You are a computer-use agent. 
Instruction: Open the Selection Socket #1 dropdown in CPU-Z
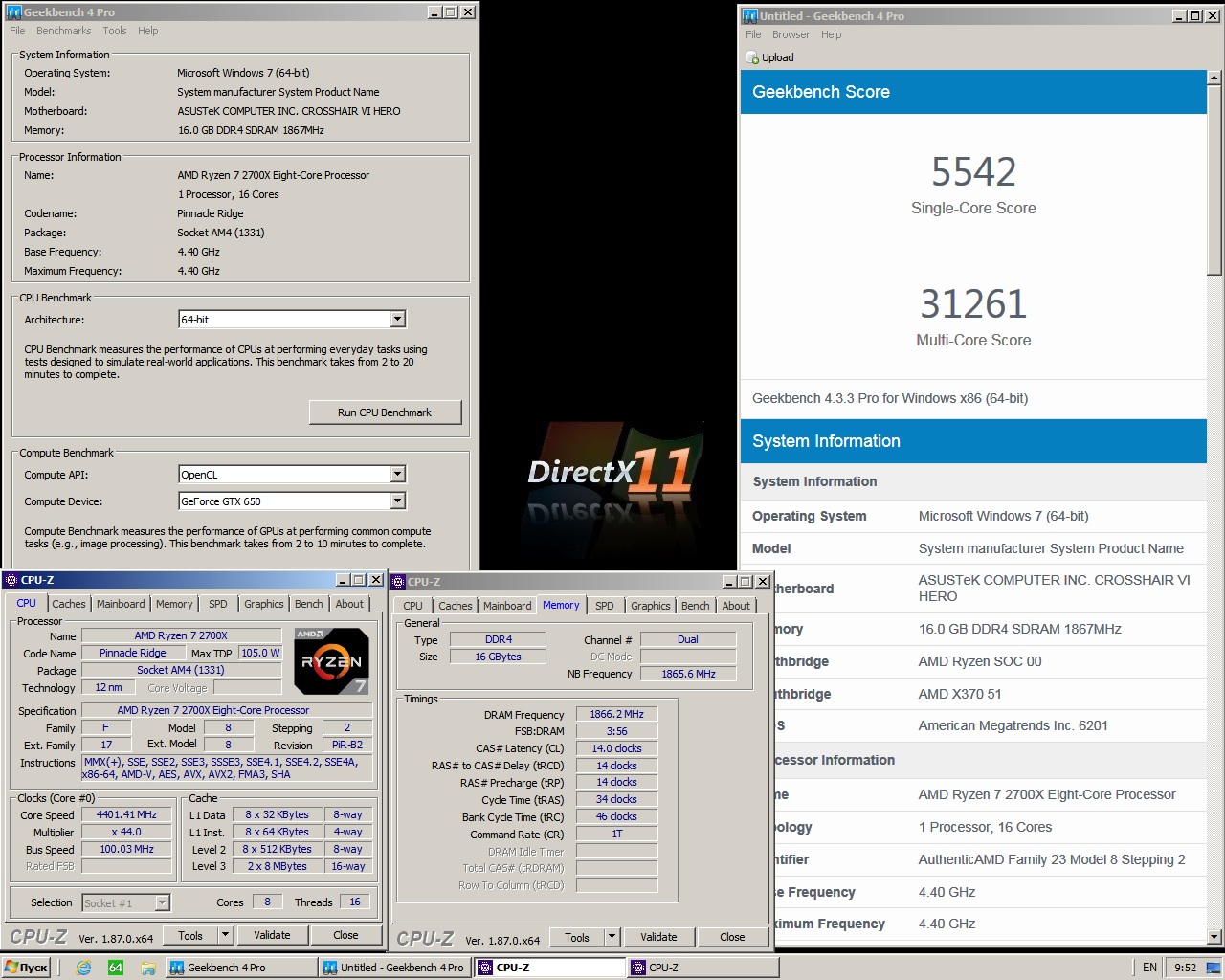point(163,902)
